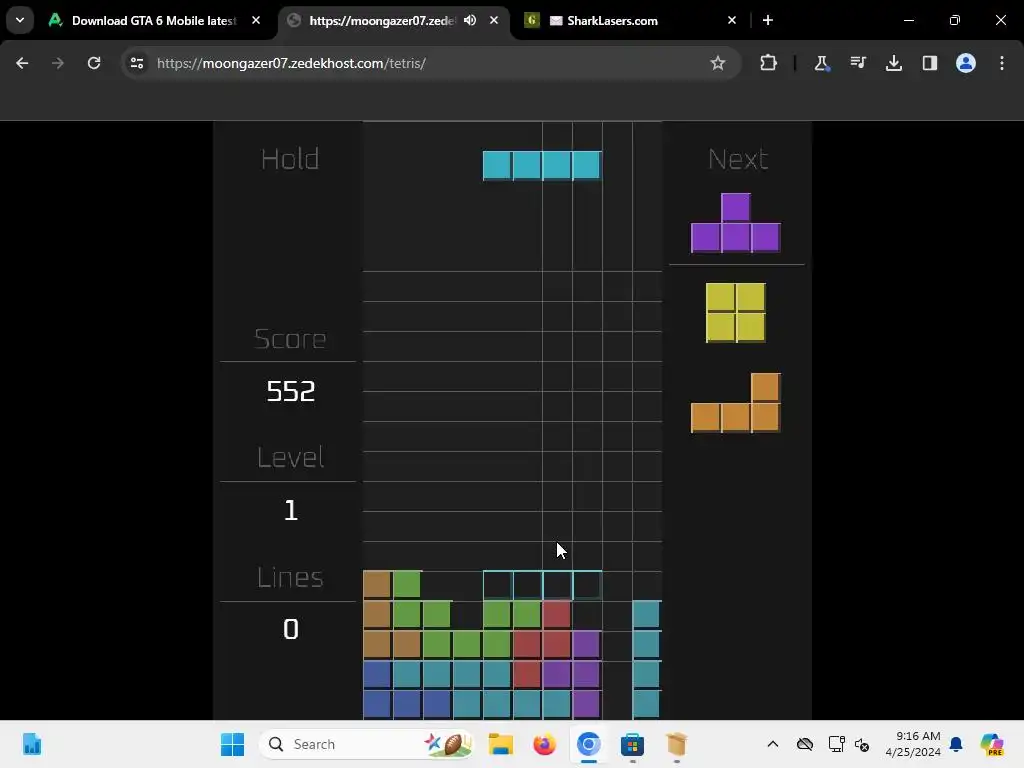Open File Explorer from taskbar
1024x768 pixels.
tap(501, 744)
